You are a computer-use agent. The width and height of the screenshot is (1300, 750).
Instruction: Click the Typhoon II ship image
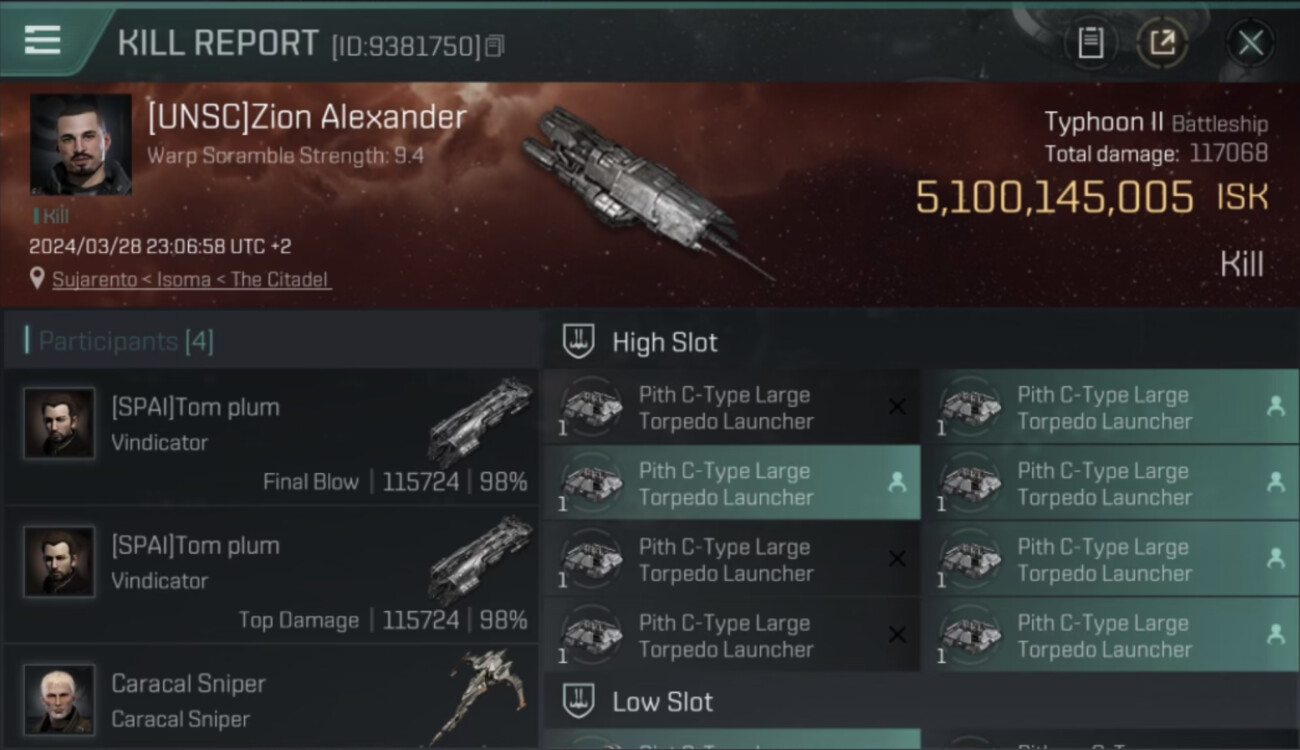pyautogui.click(x=640, y=190)
